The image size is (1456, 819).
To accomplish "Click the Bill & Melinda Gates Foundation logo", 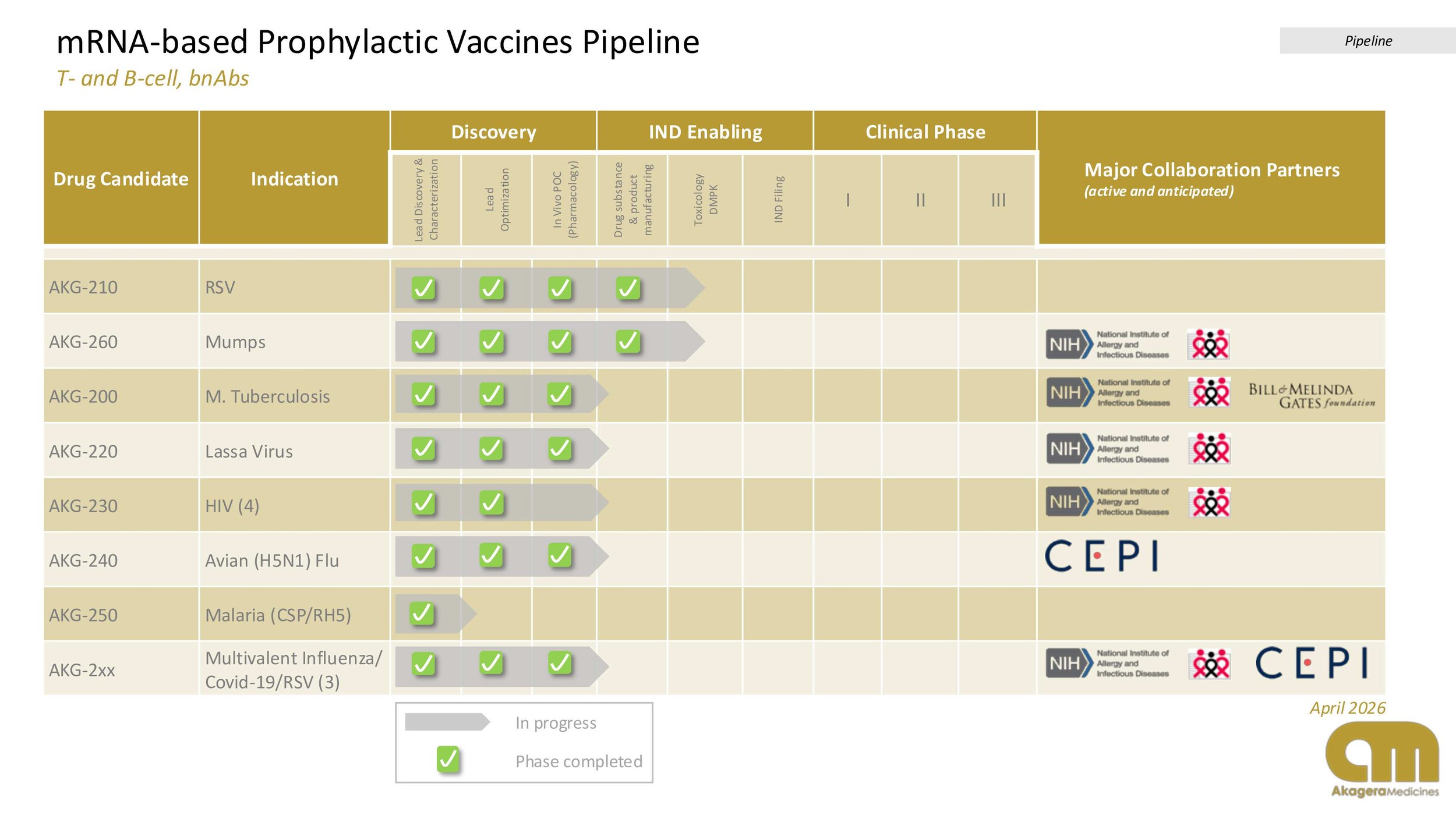I will (x=1312, y=395).
